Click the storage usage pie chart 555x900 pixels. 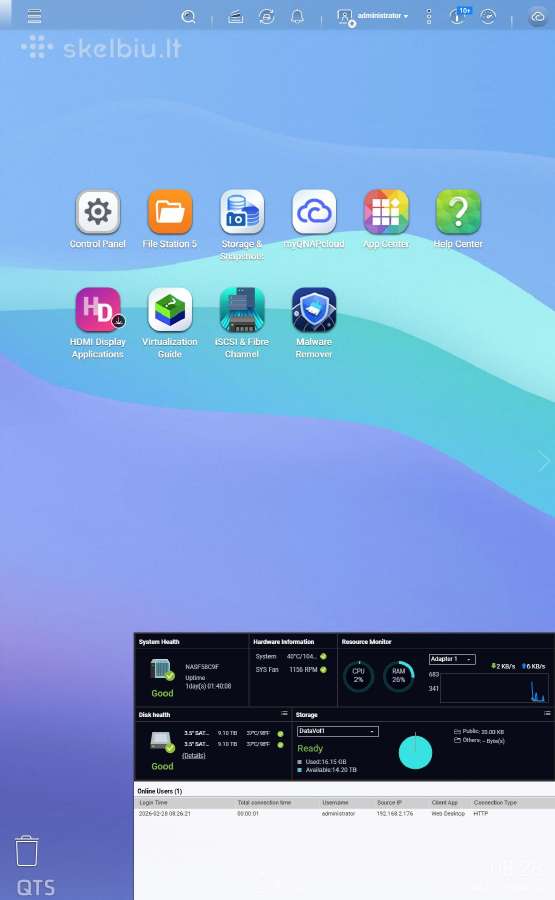(415, 751)
